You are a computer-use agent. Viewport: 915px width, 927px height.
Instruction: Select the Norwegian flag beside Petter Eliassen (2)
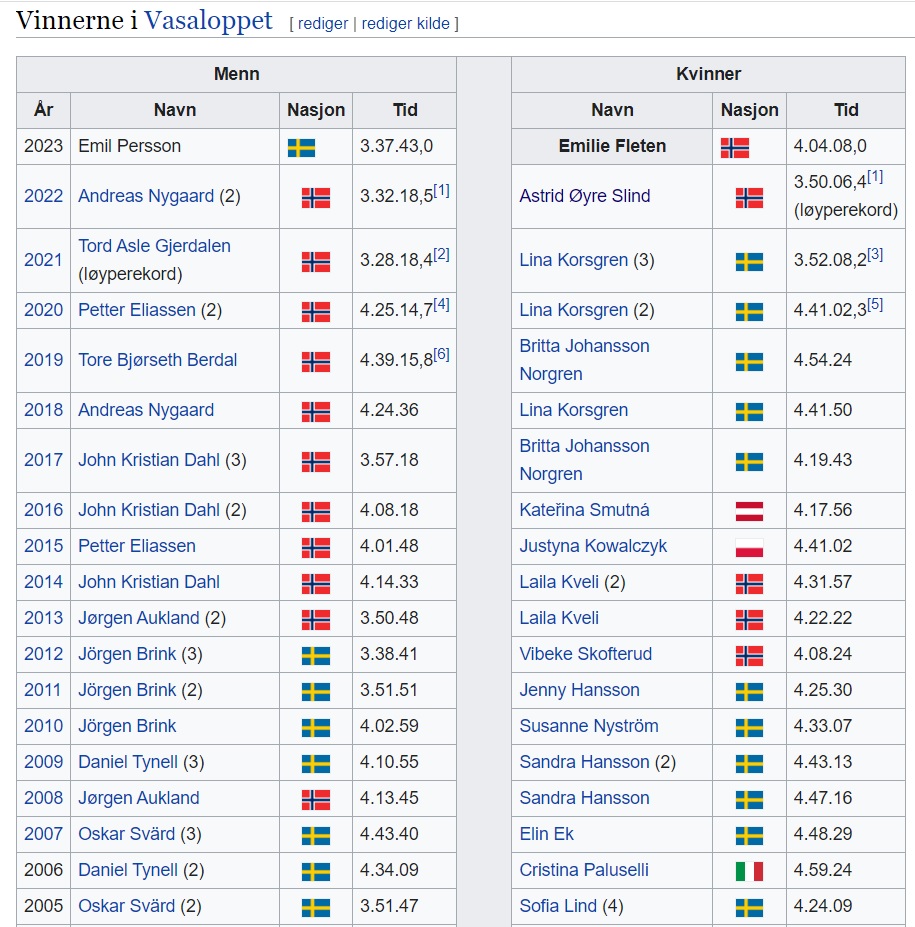tap(316, 312)
